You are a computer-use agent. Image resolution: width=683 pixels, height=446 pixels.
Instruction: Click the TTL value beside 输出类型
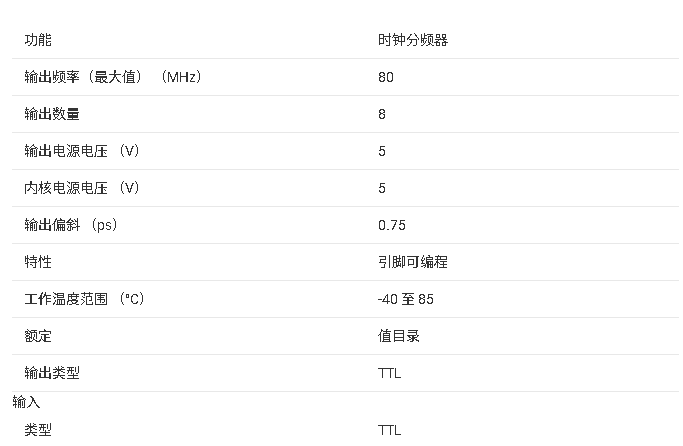pyautogui.click(x=390, y=373)
